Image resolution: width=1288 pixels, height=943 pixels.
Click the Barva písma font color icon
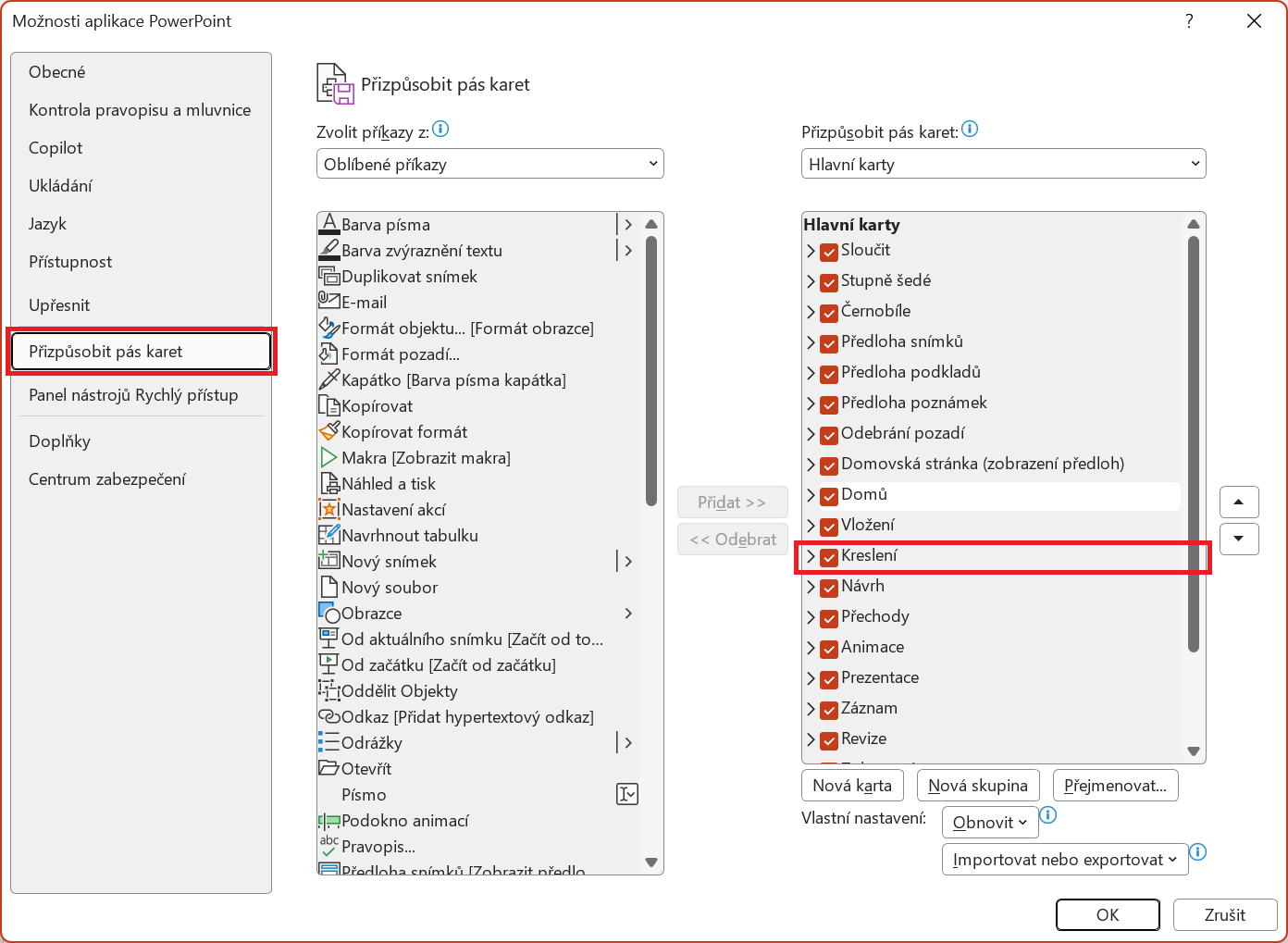[329, 224]
